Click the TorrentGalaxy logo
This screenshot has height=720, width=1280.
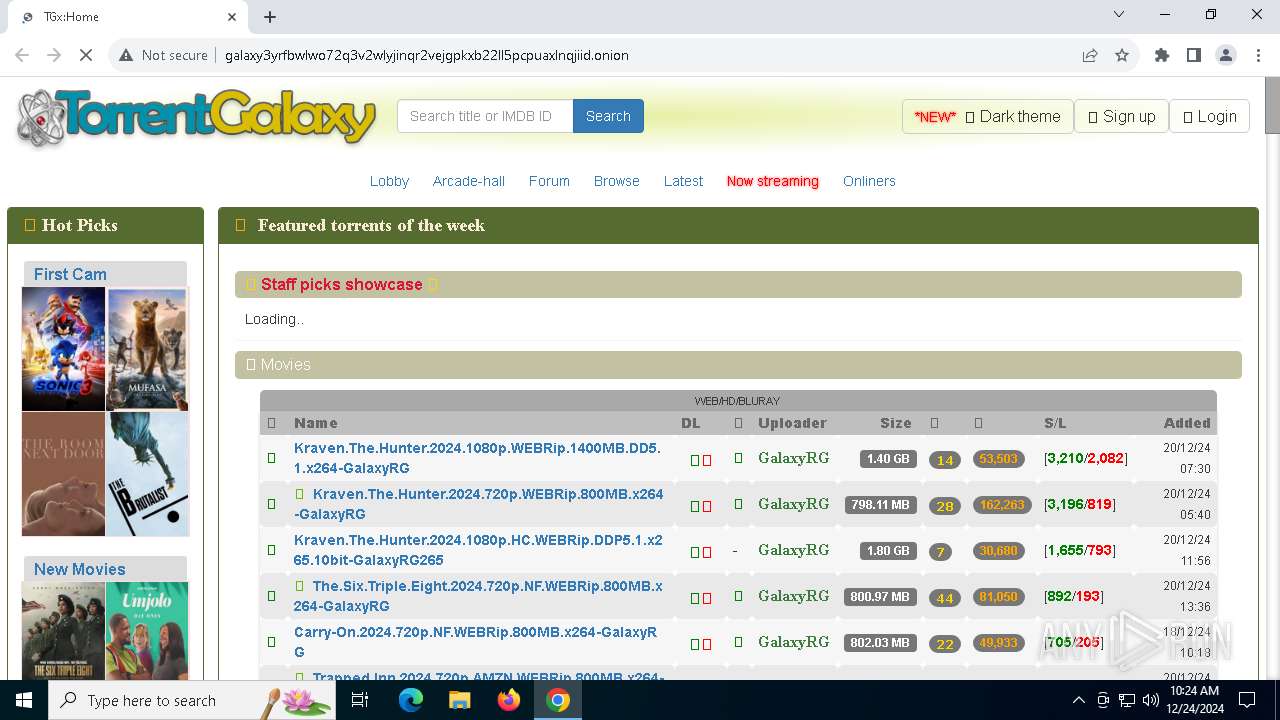click(x=197, y=117)
